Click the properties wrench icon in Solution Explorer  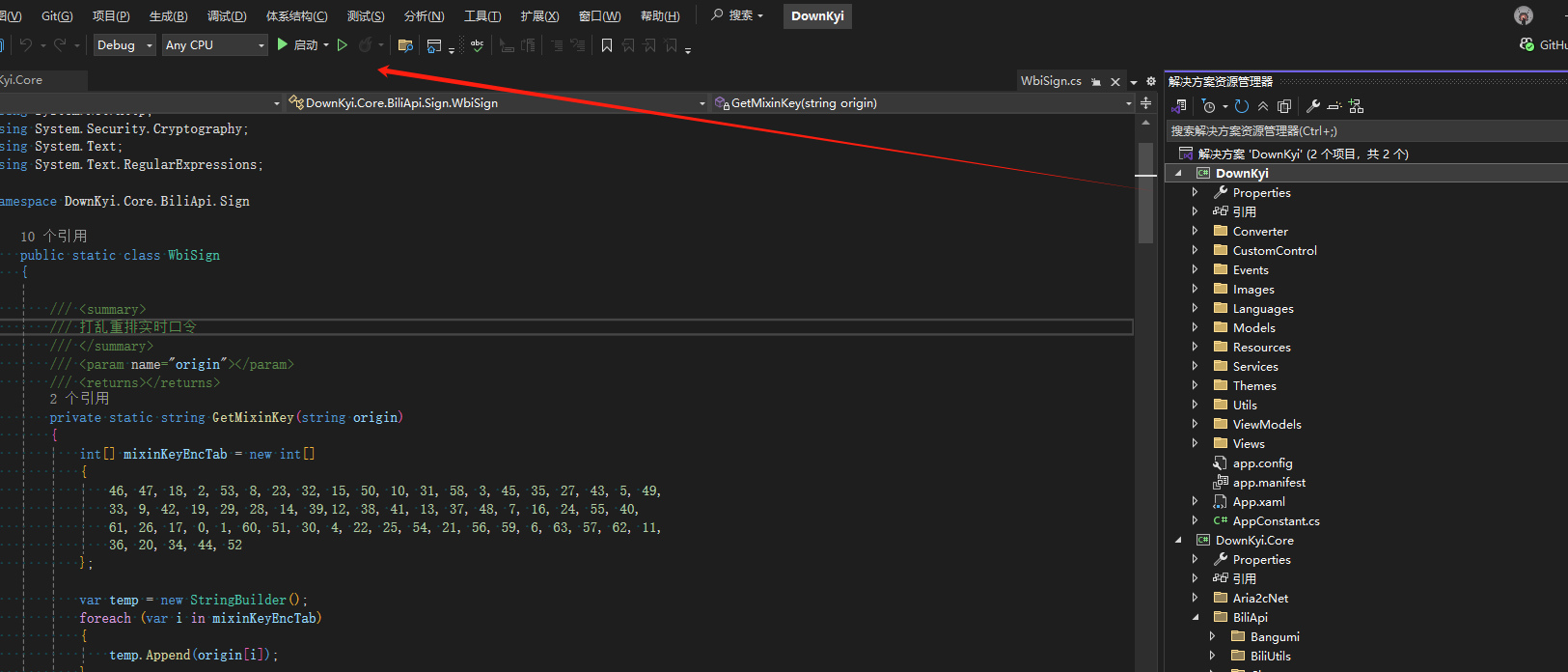coord(1313,106)
